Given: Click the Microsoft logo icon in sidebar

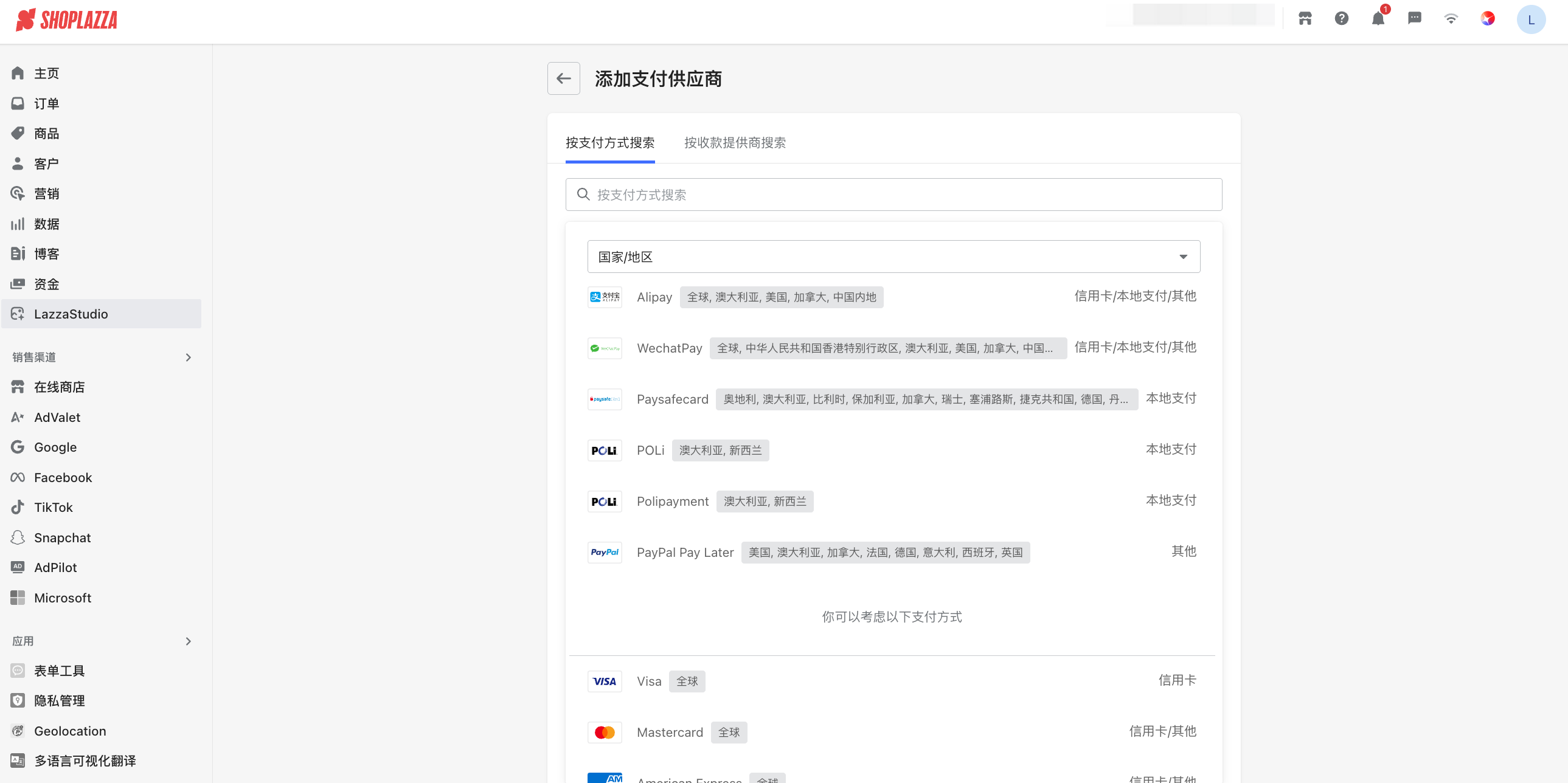Looking at the screenshot, I should (x=18, y=598).
